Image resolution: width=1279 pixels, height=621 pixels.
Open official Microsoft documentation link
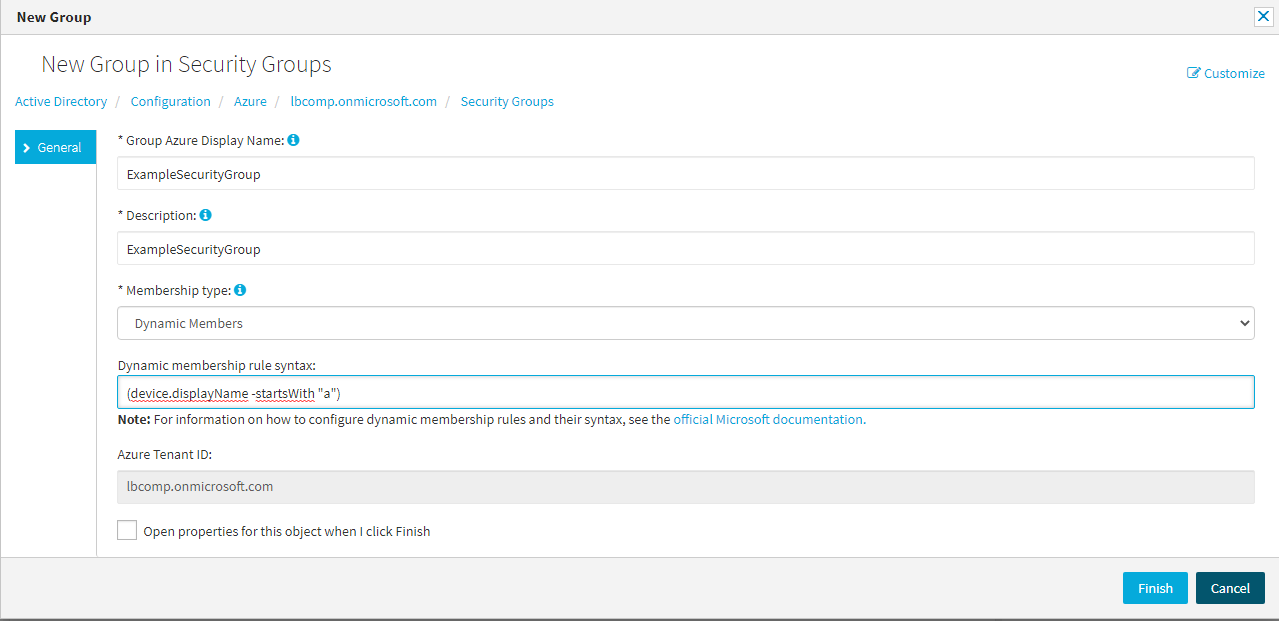coord(768,419)
